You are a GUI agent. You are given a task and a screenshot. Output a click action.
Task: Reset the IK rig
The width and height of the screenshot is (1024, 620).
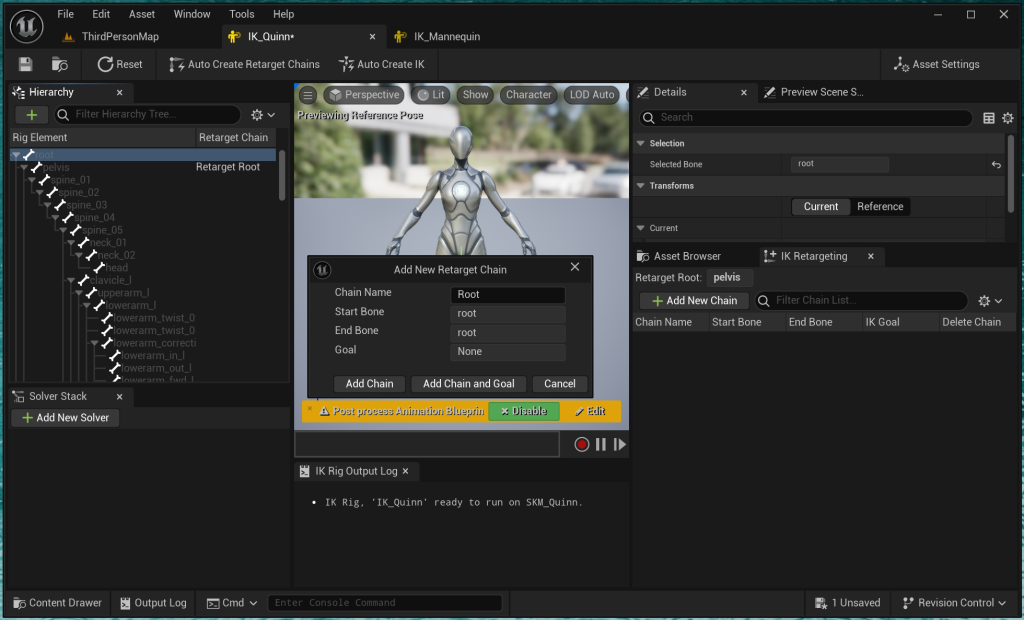[120, 64]
